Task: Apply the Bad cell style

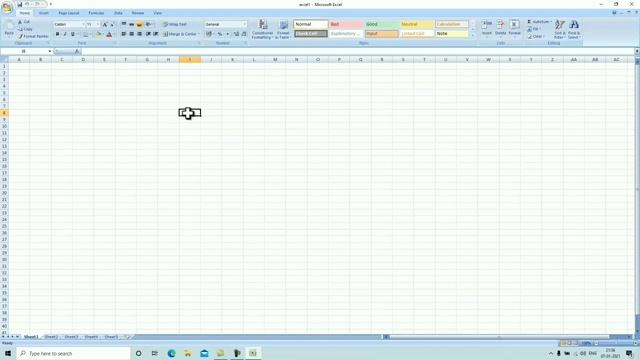Action: click(346, 24)
